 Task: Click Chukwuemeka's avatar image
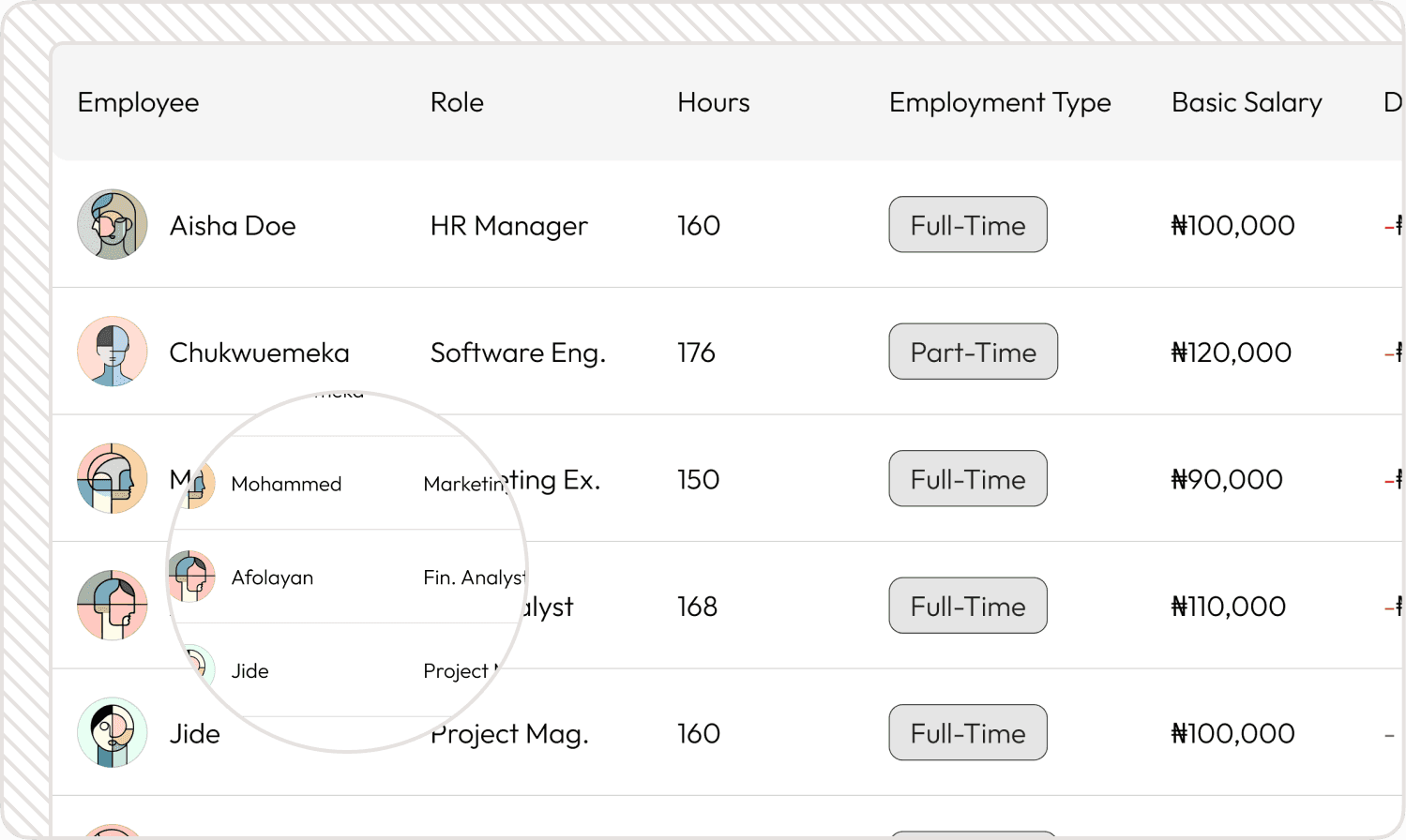[112, 352]
